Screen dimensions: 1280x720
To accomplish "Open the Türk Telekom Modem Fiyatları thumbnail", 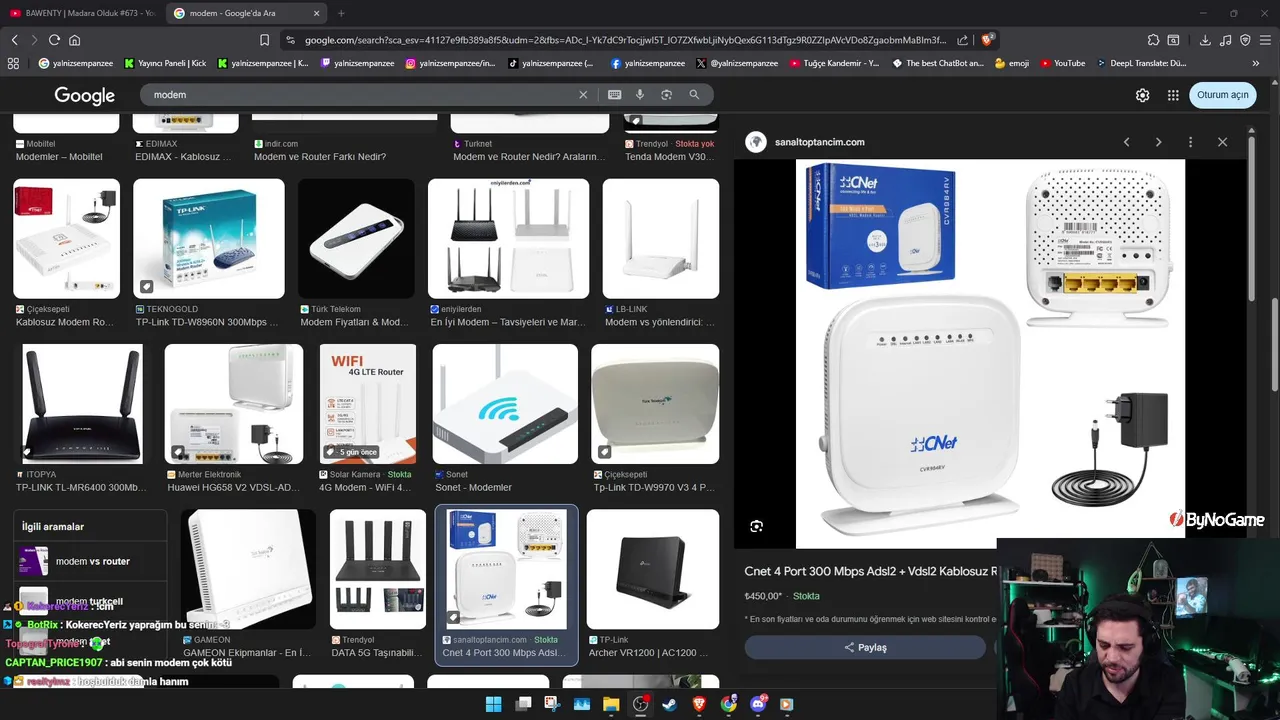I will point(356,239).
